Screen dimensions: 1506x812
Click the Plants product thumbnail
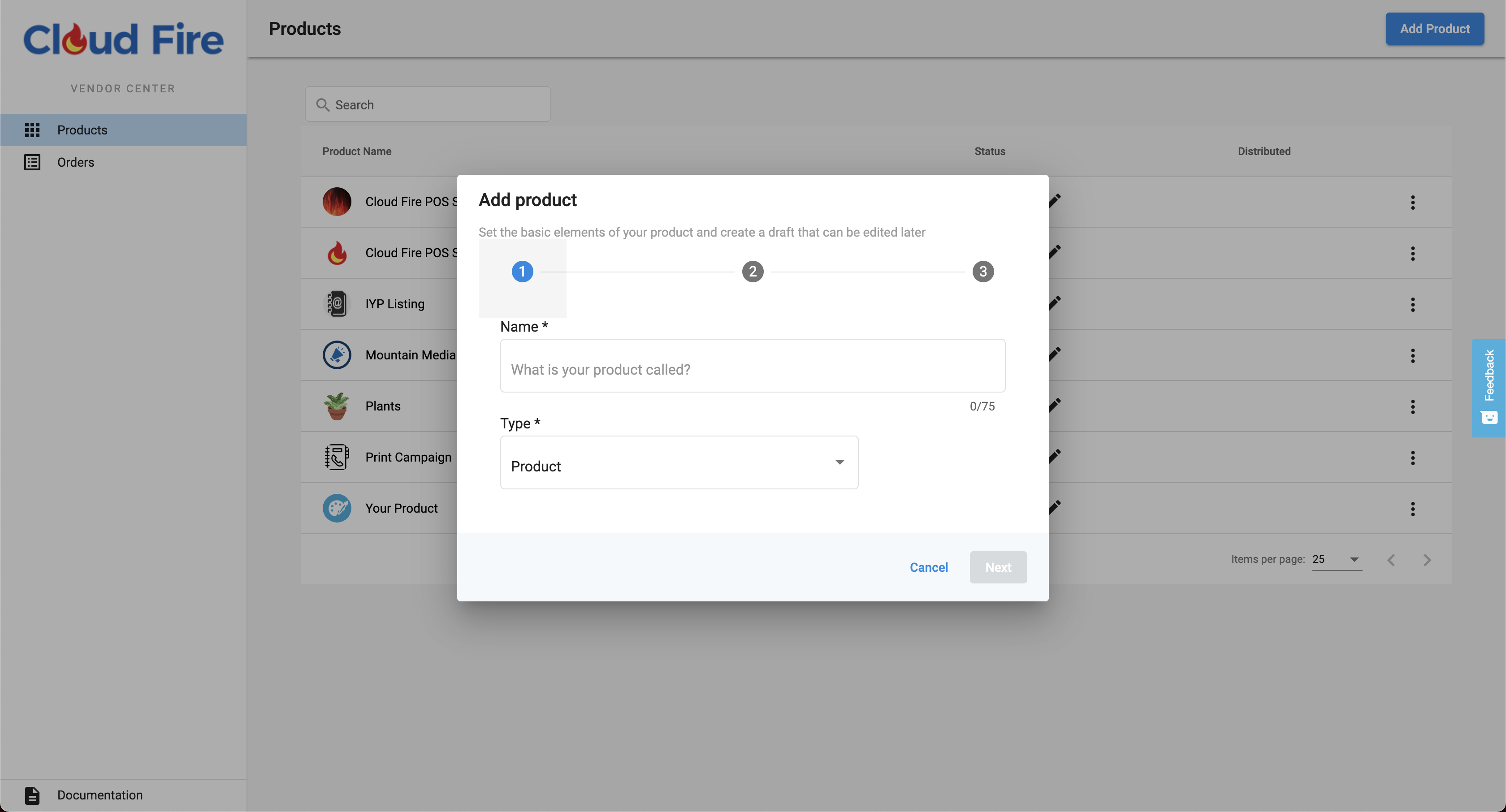coord(337,406)
